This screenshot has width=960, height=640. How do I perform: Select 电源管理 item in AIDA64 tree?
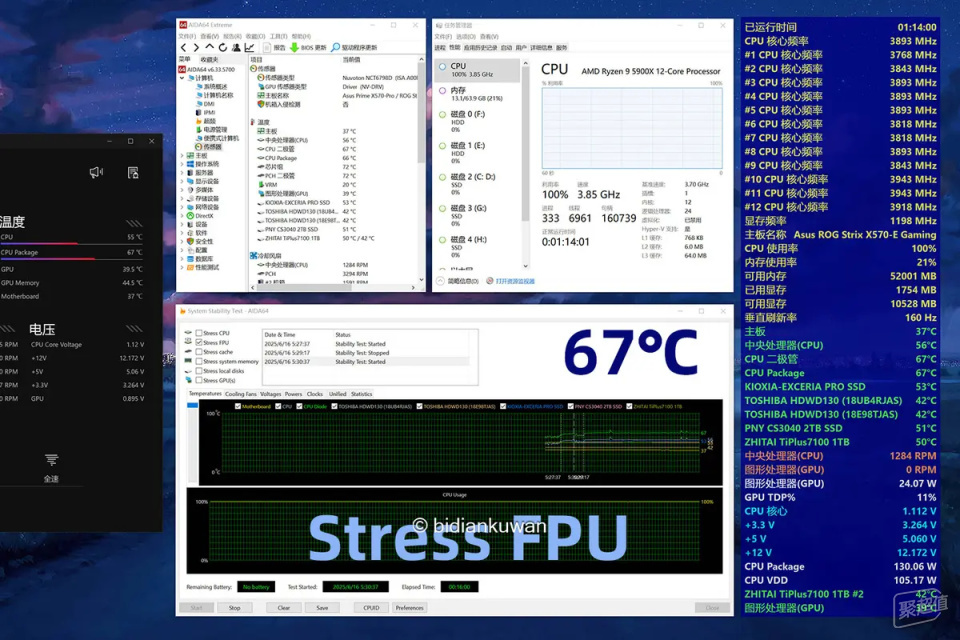(x=211, y=130)
